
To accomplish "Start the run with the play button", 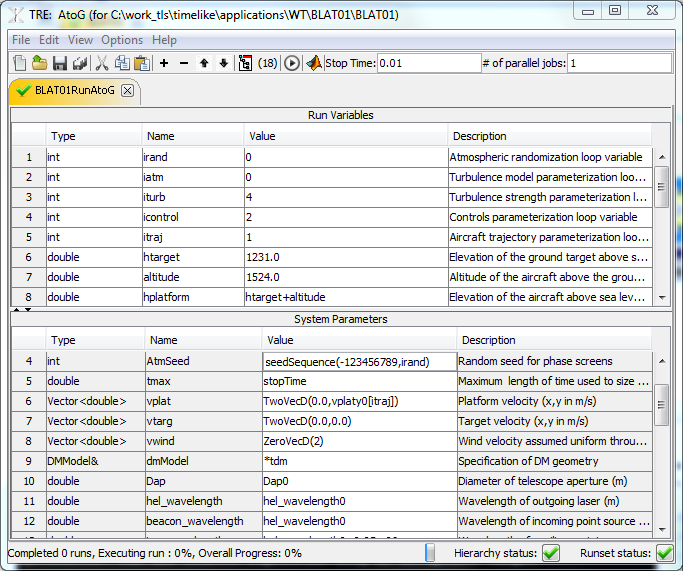I will coord(292,63).
